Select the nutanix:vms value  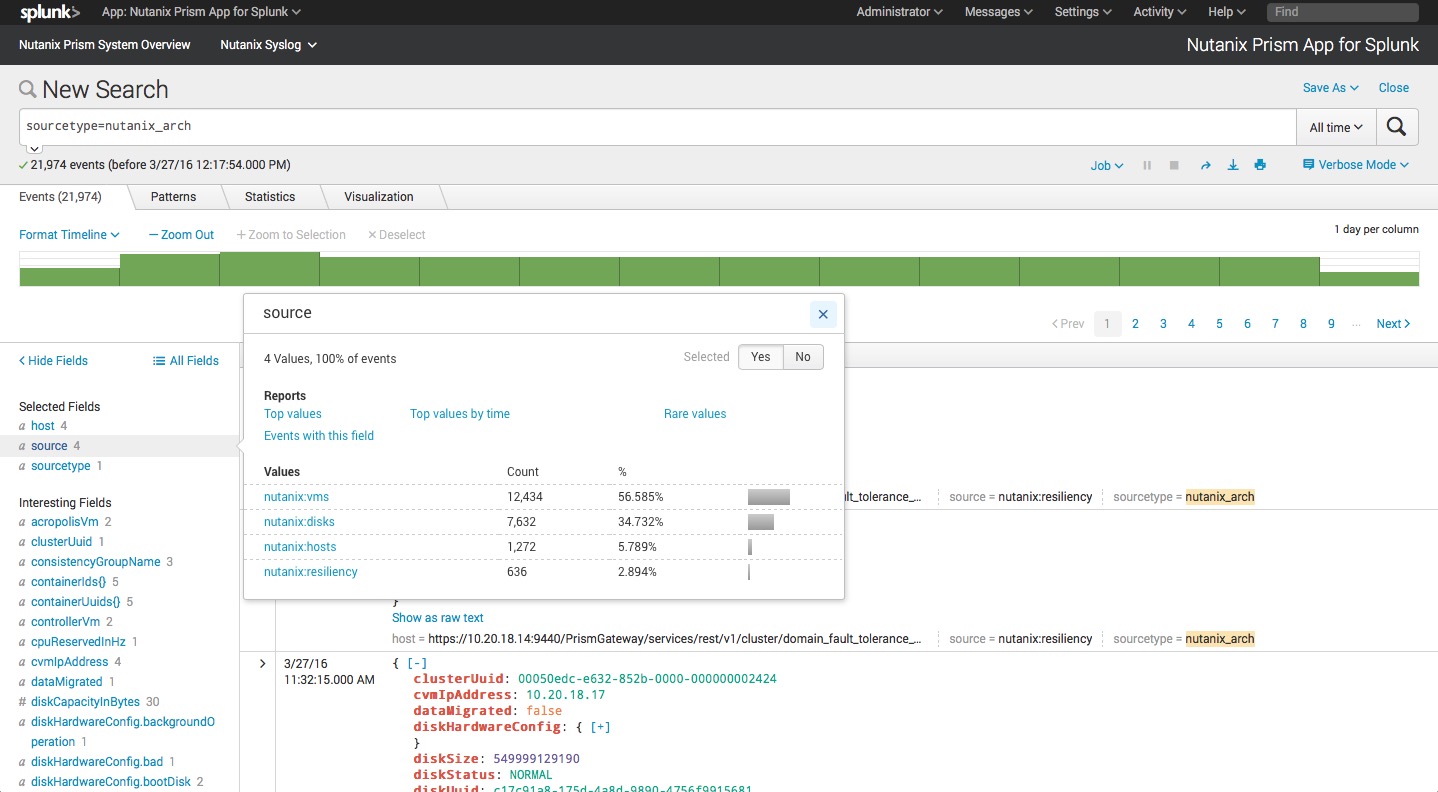(296, 497)
